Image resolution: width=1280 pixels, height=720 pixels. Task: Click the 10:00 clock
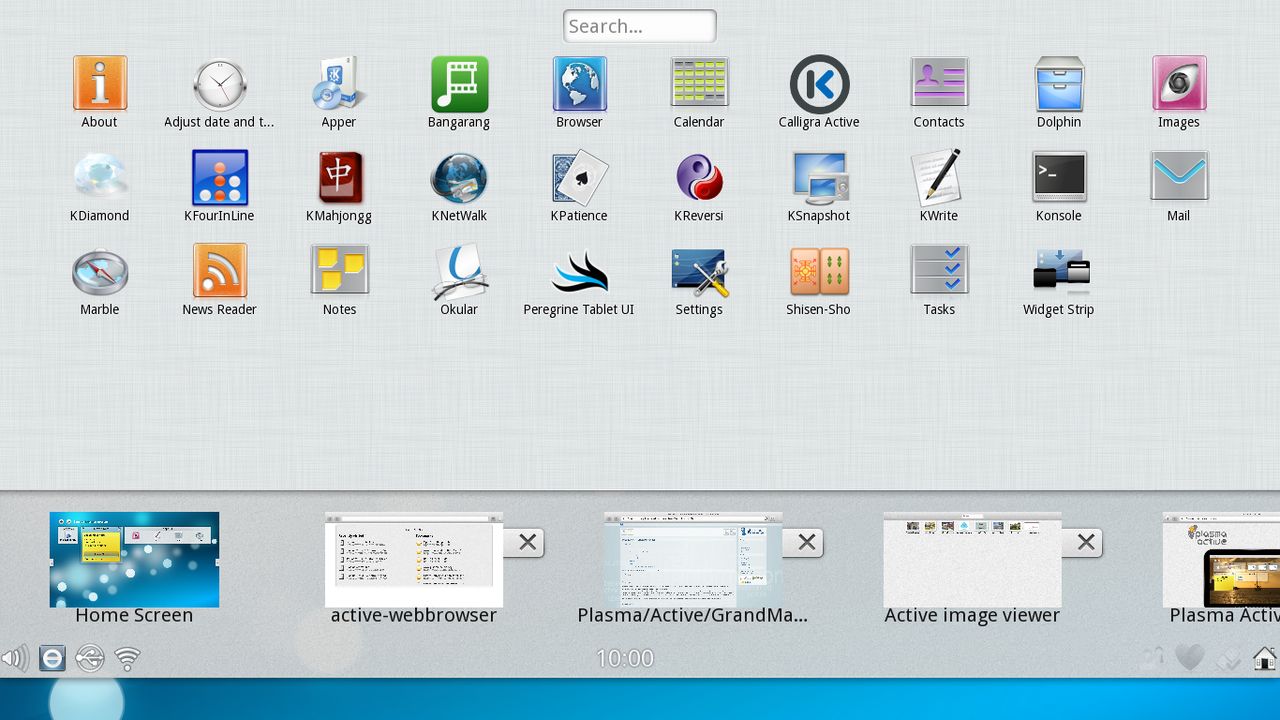(x=625, y=658)
